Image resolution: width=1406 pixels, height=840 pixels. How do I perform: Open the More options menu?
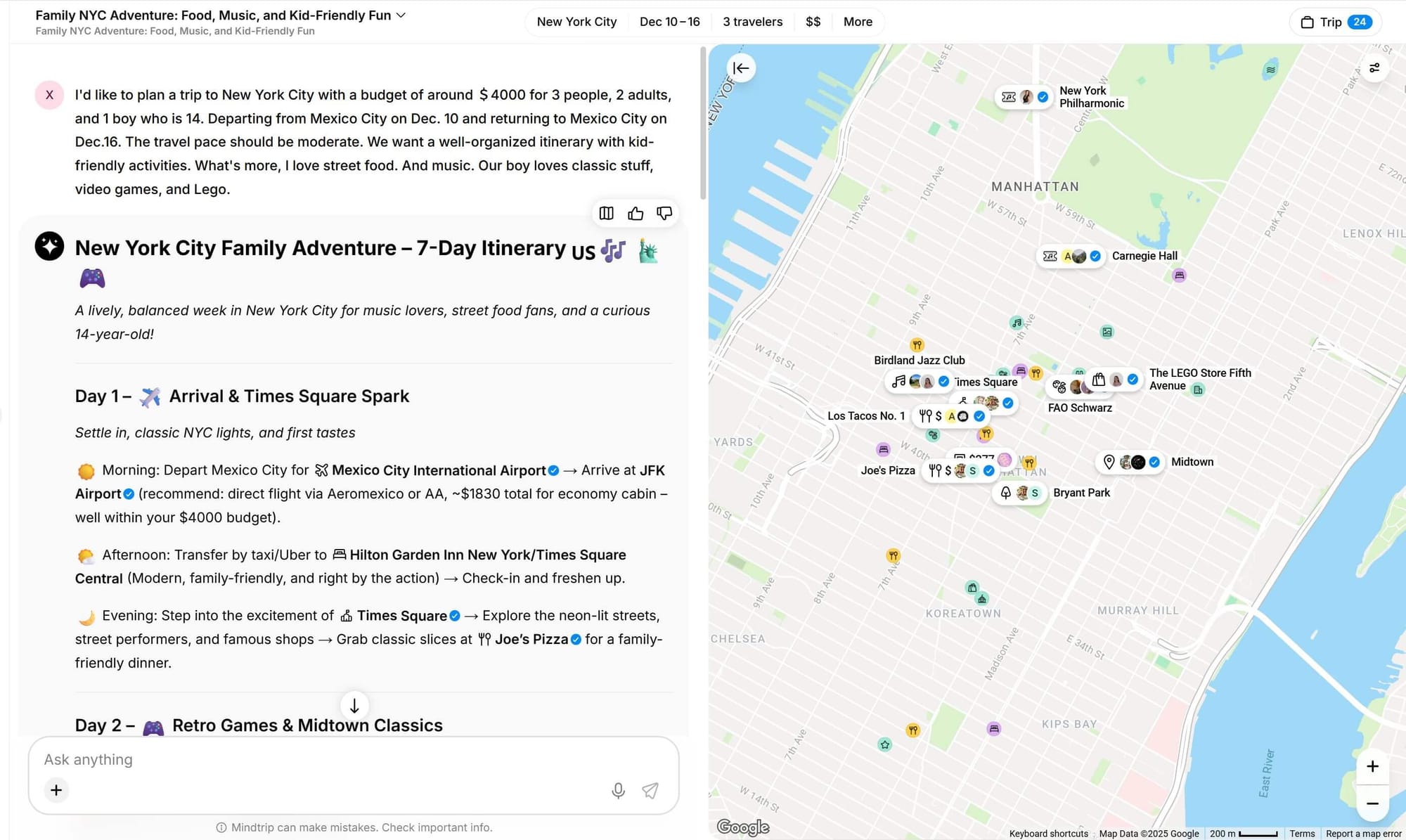[858, 22]
